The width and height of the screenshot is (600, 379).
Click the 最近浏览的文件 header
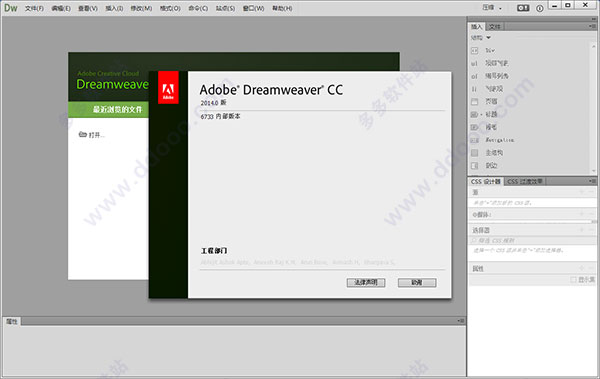point(117,109)
